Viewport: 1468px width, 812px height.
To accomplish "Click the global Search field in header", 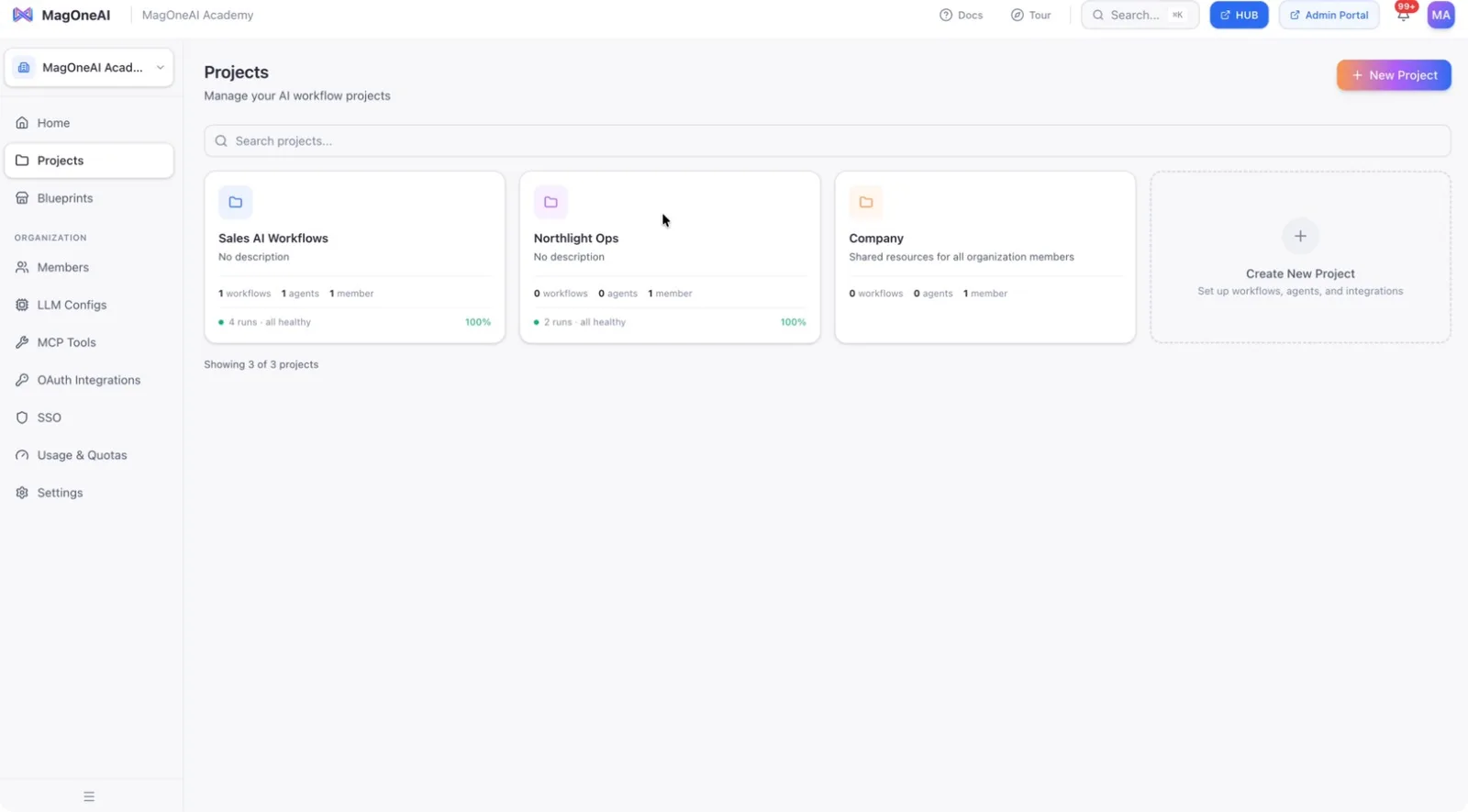I will 1140,15.
